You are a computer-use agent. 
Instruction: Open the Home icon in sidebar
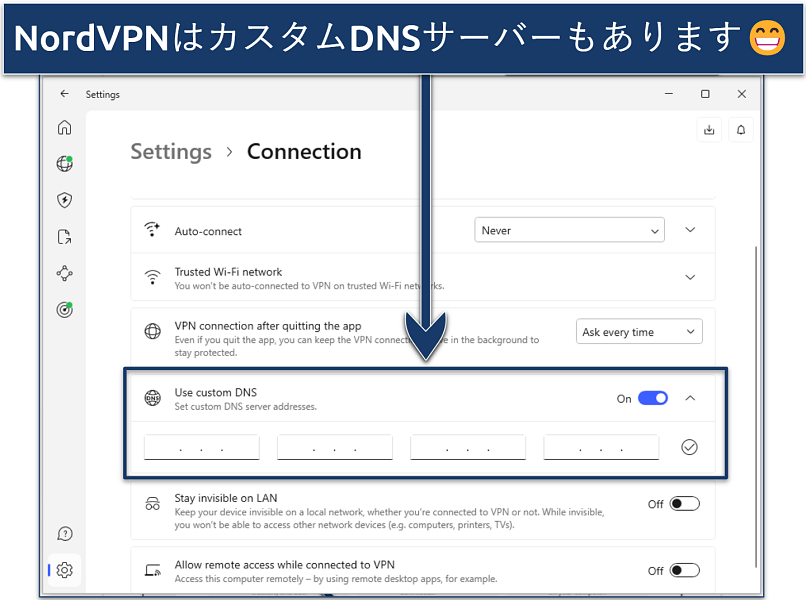(x=65, y=127)
